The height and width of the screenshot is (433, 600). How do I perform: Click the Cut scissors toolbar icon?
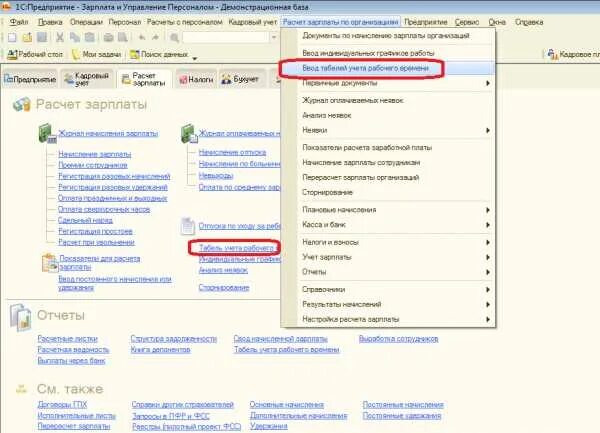pos(60,37)
